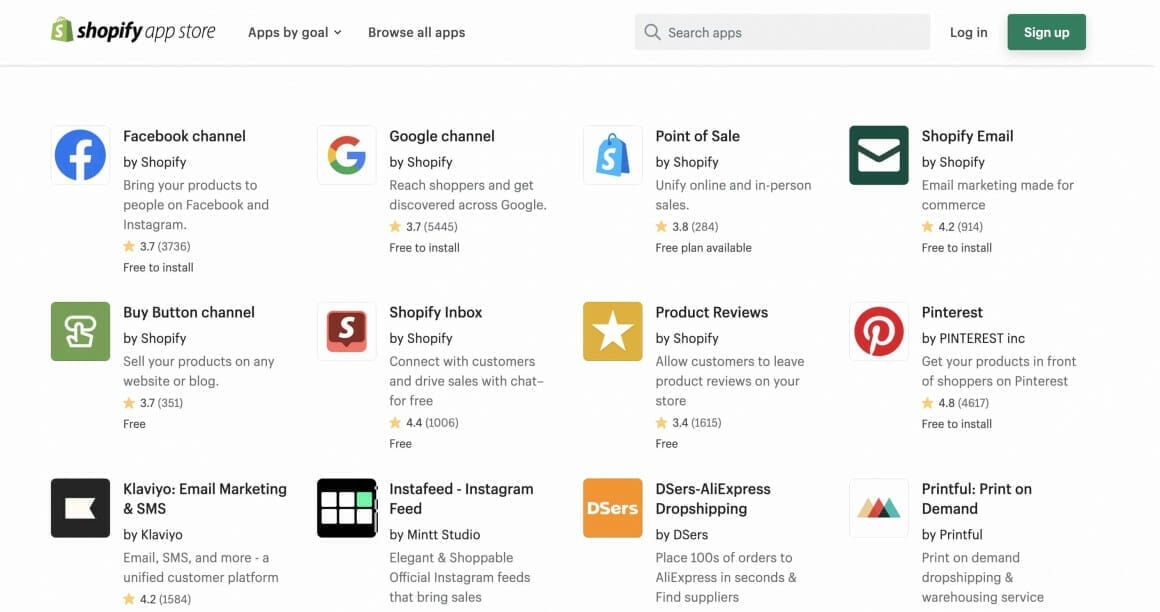Open Browse all apps
1160x612 pixels.
(x=416, y=32)
